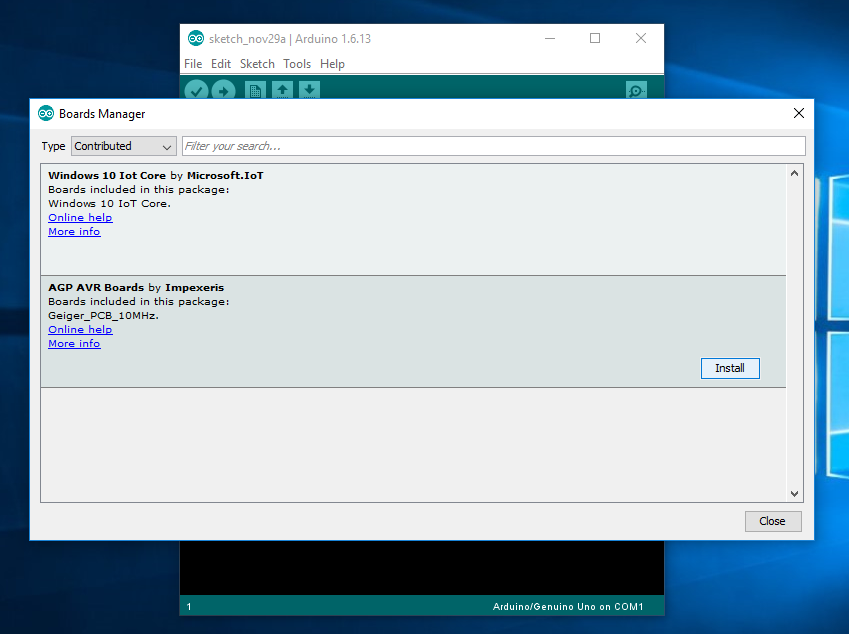
Task: Close the Arduino sketch window
Action: (641, 38)
